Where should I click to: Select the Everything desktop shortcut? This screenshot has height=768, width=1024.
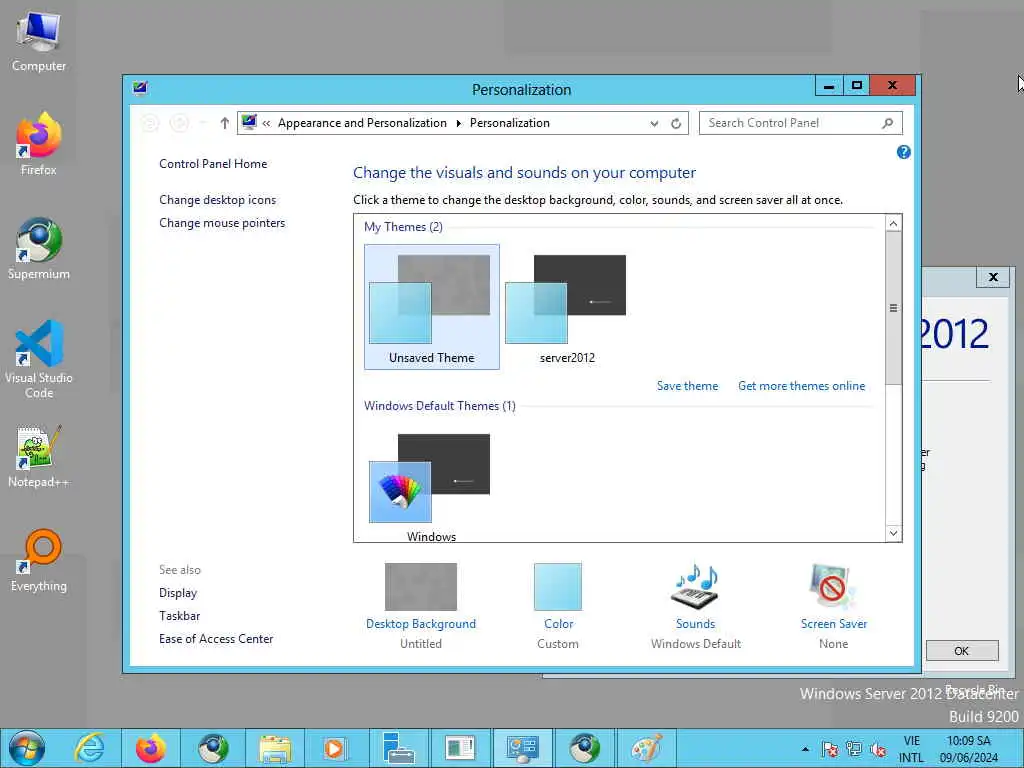[x=39, y=560]
